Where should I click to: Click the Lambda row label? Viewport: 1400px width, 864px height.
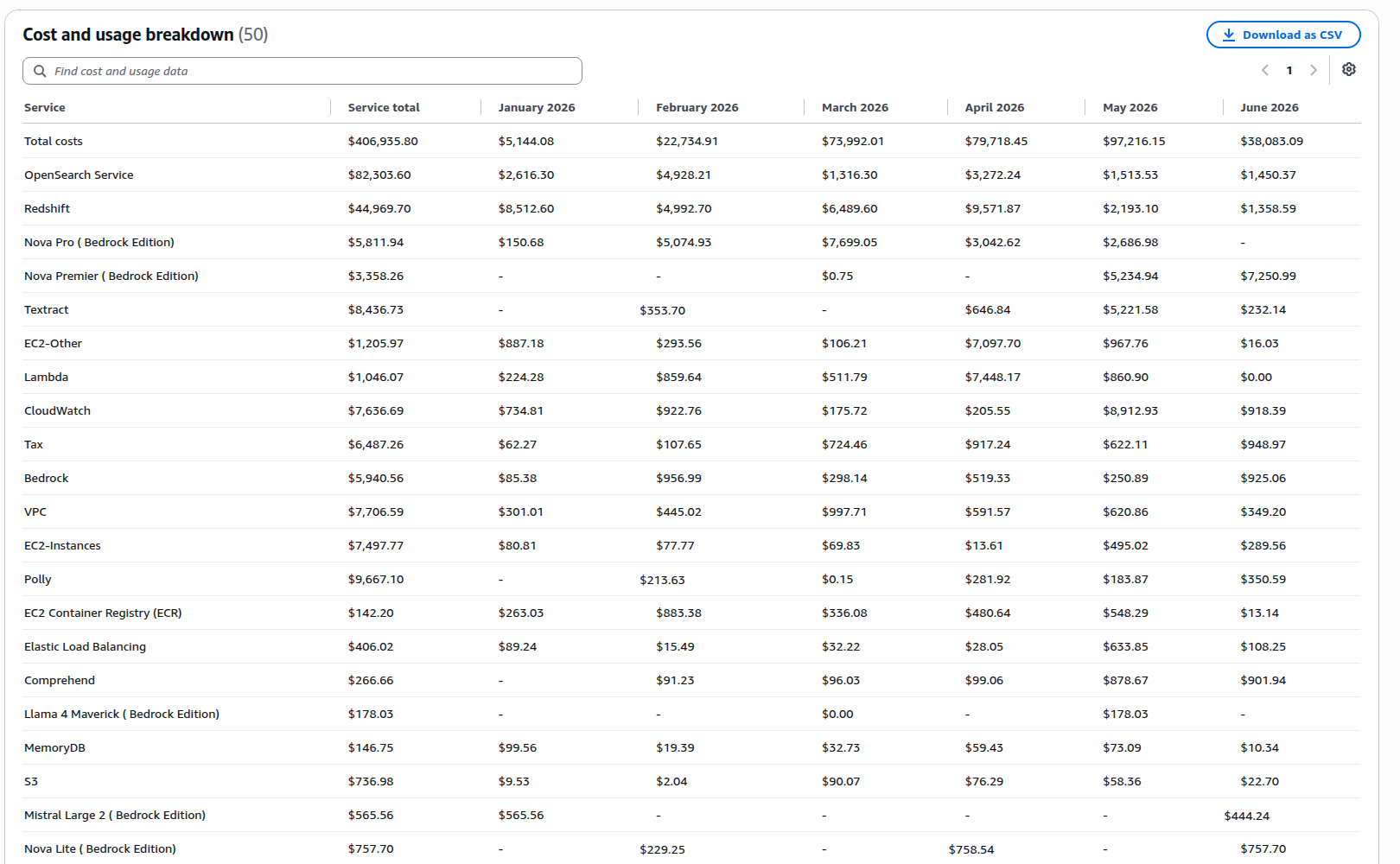point(46,377)
